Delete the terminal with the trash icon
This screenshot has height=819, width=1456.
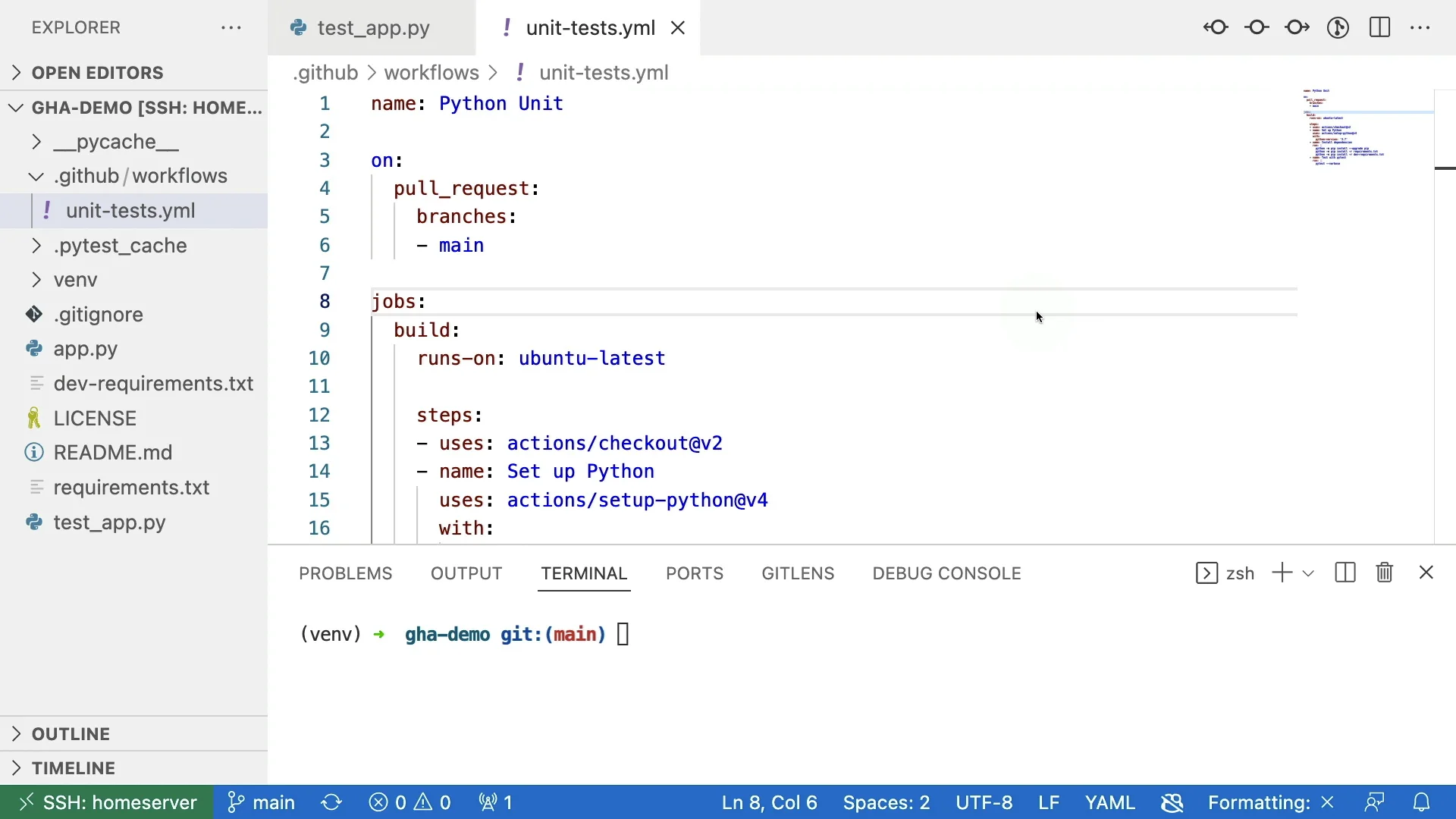tap(1384, 573)
